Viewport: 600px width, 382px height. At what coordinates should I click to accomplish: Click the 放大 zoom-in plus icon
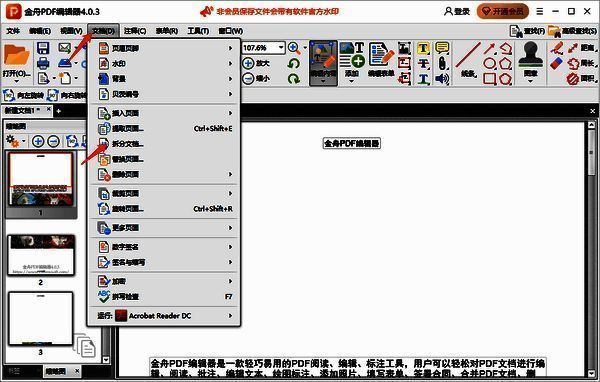click(x=248, y=63)
